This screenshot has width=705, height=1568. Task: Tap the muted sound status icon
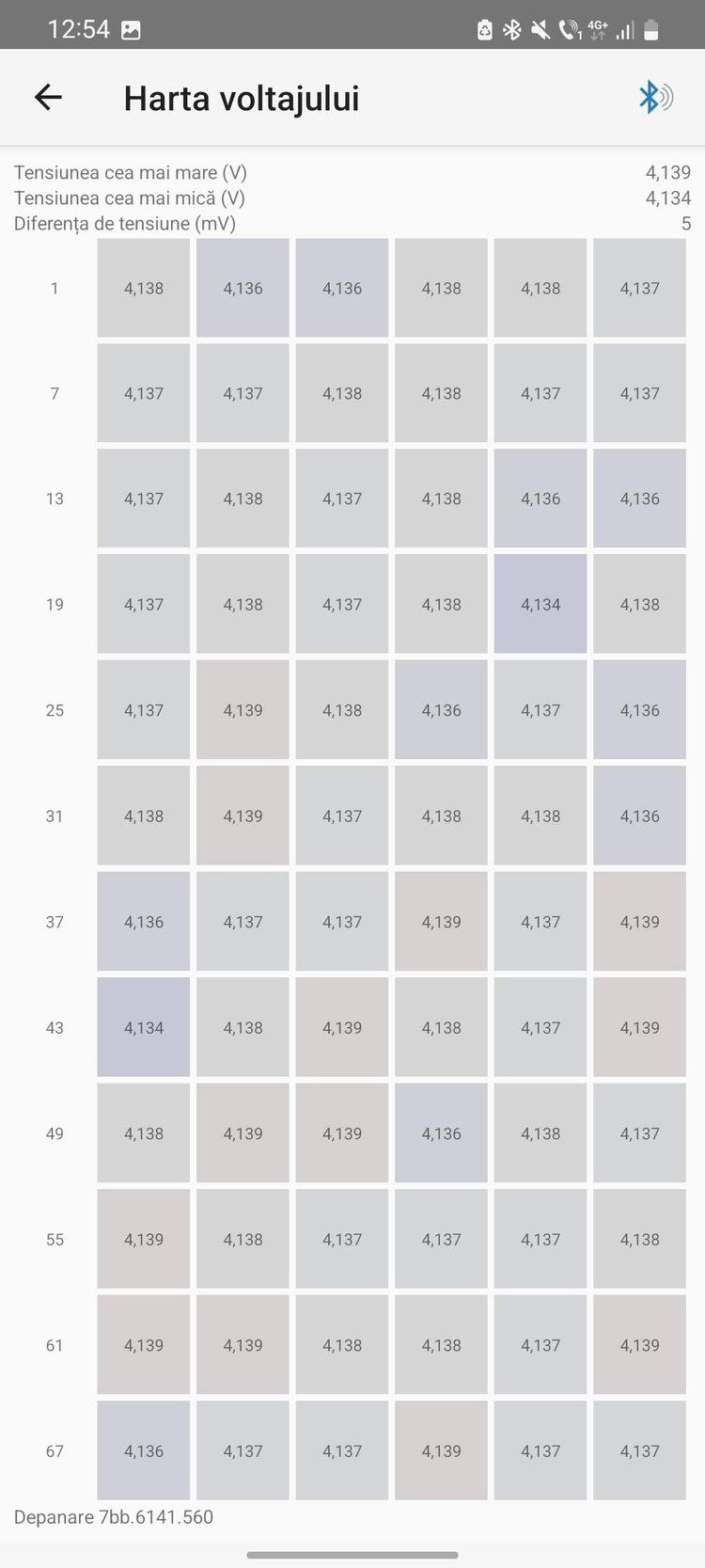coord(540,30)
